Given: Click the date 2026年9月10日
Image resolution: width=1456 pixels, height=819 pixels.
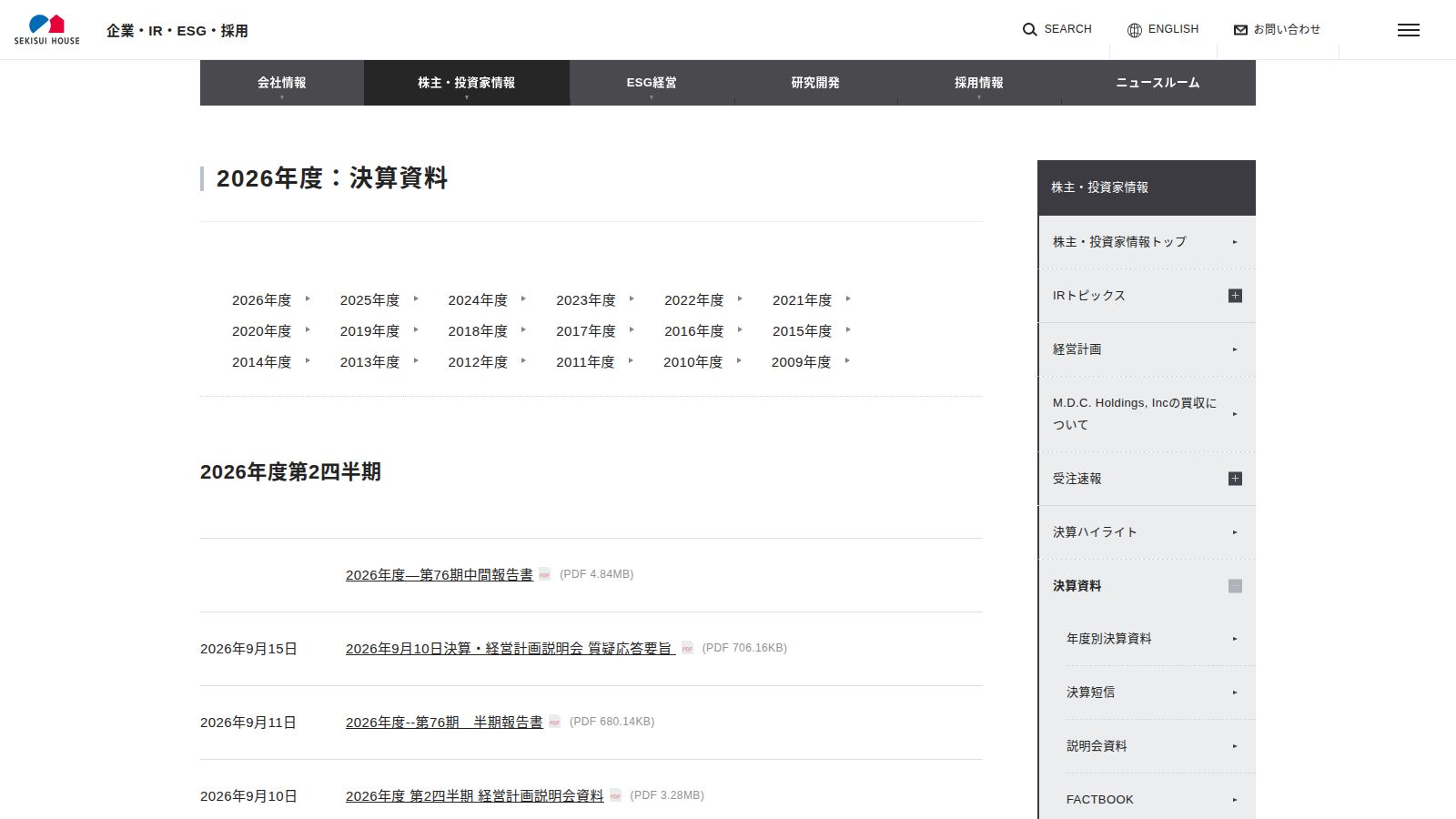Looking at the screenshot, I should pos(248,796).
